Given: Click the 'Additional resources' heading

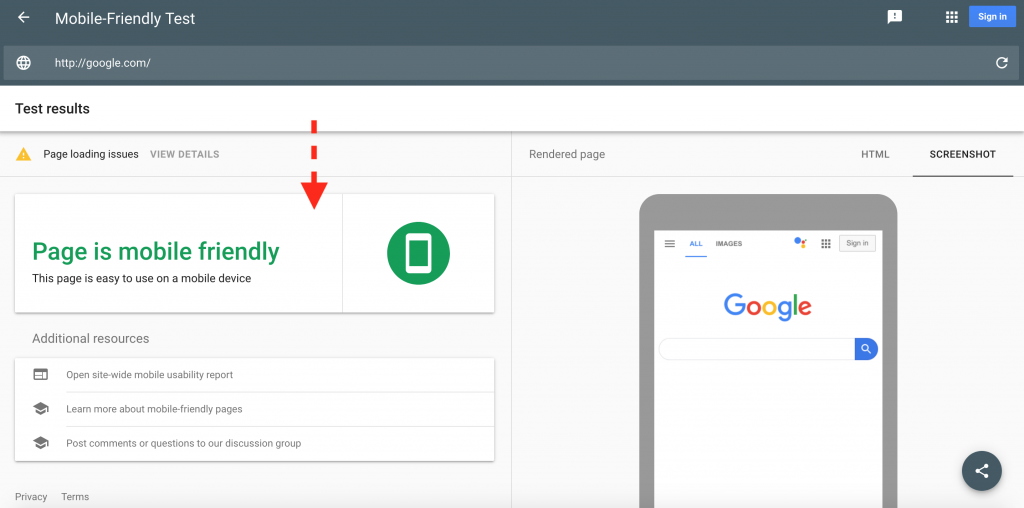Looking at the screenshot, I should [91, 339].
